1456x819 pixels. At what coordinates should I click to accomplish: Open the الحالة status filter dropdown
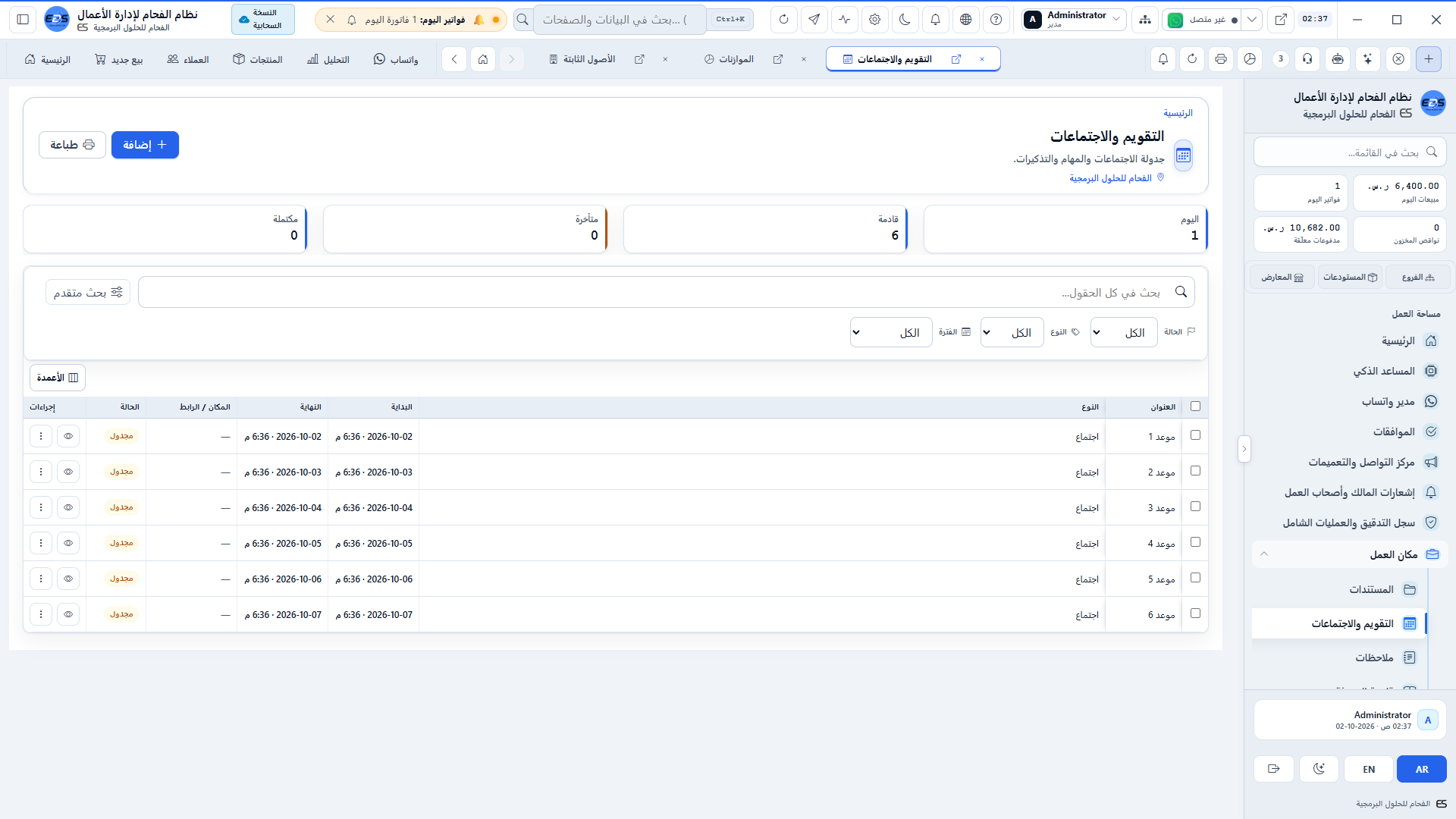pyautogui.click(x=1124, y=332)
